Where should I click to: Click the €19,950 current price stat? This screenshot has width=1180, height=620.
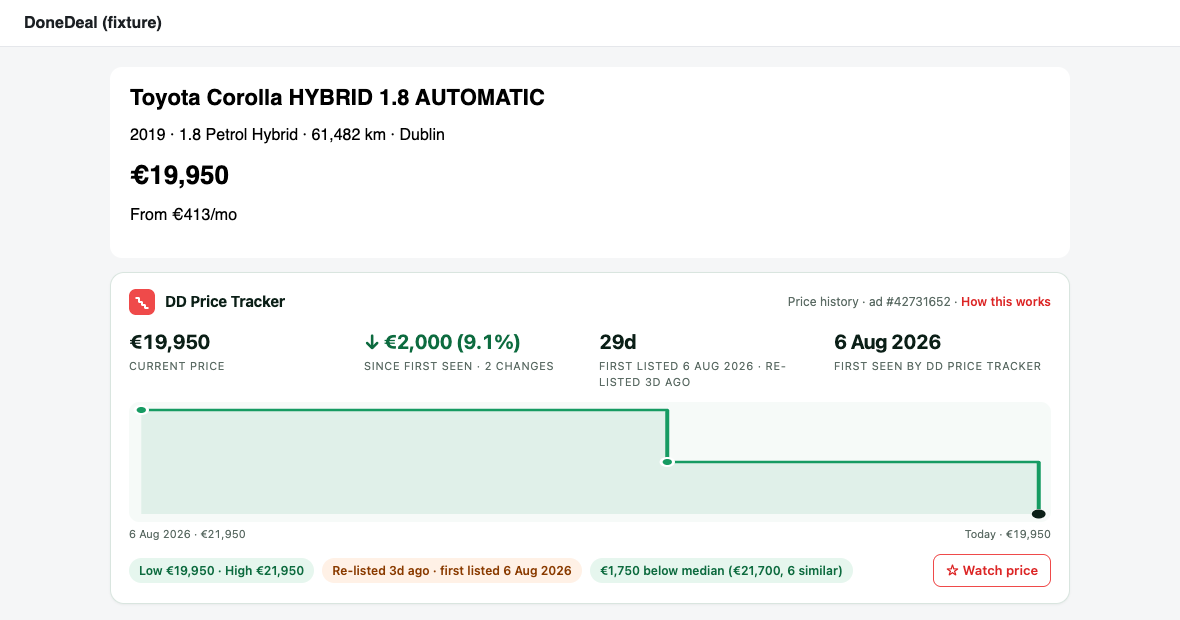pos(170,342)
